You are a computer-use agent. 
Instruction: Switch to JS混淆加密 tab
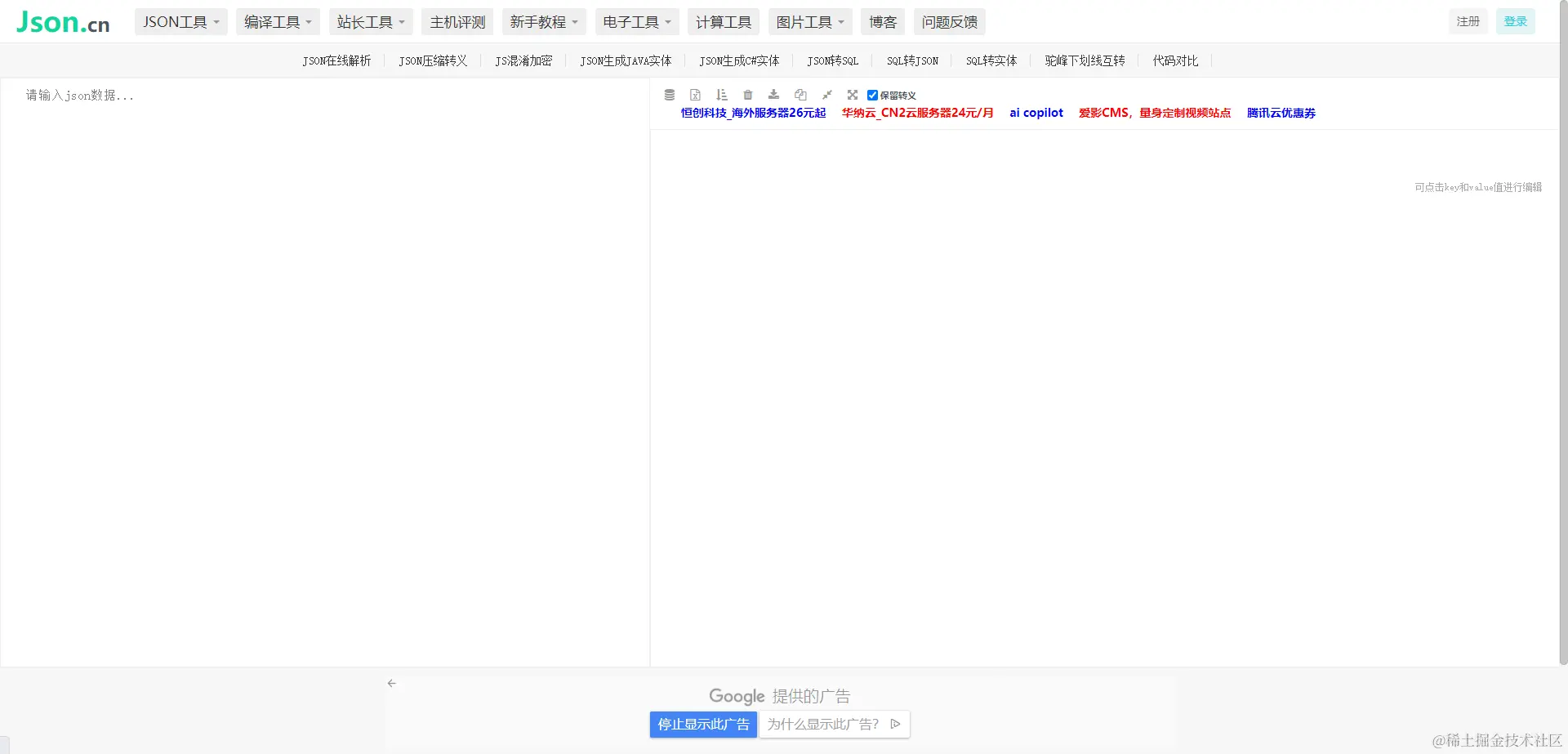(x=523, y=60)
